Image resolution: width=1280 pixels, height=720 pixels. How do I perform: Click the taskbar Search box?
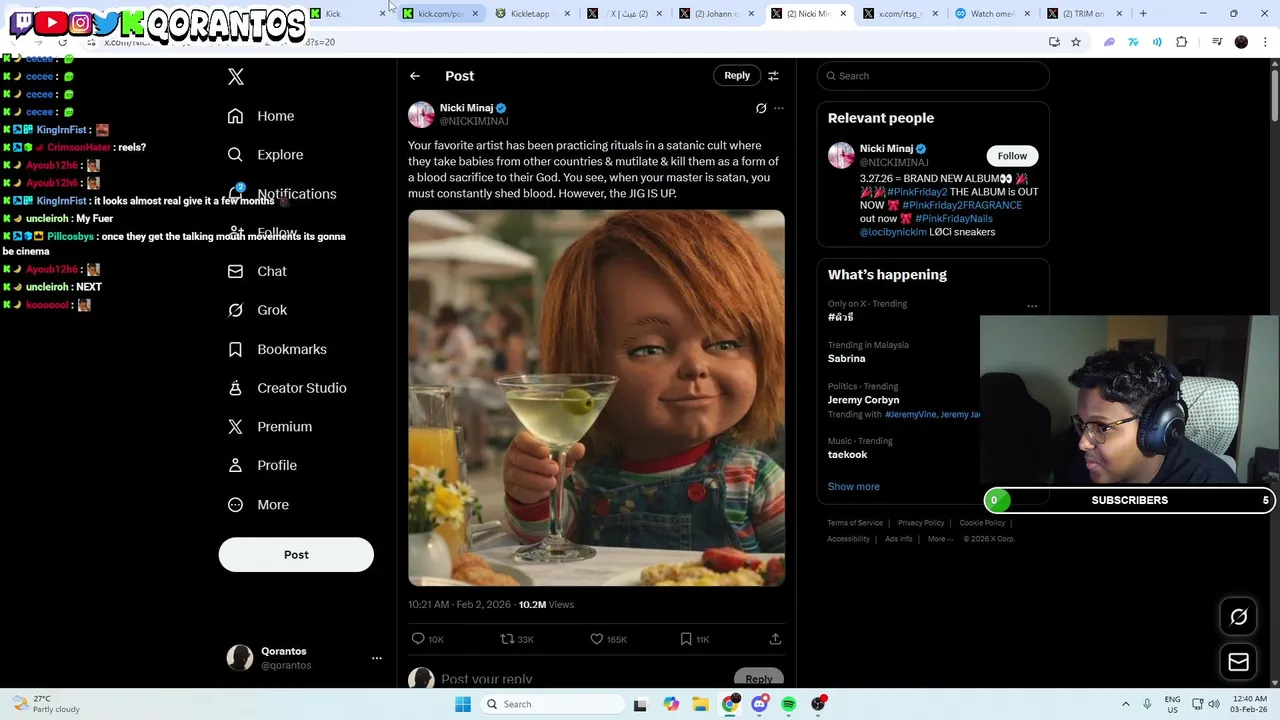553,704
